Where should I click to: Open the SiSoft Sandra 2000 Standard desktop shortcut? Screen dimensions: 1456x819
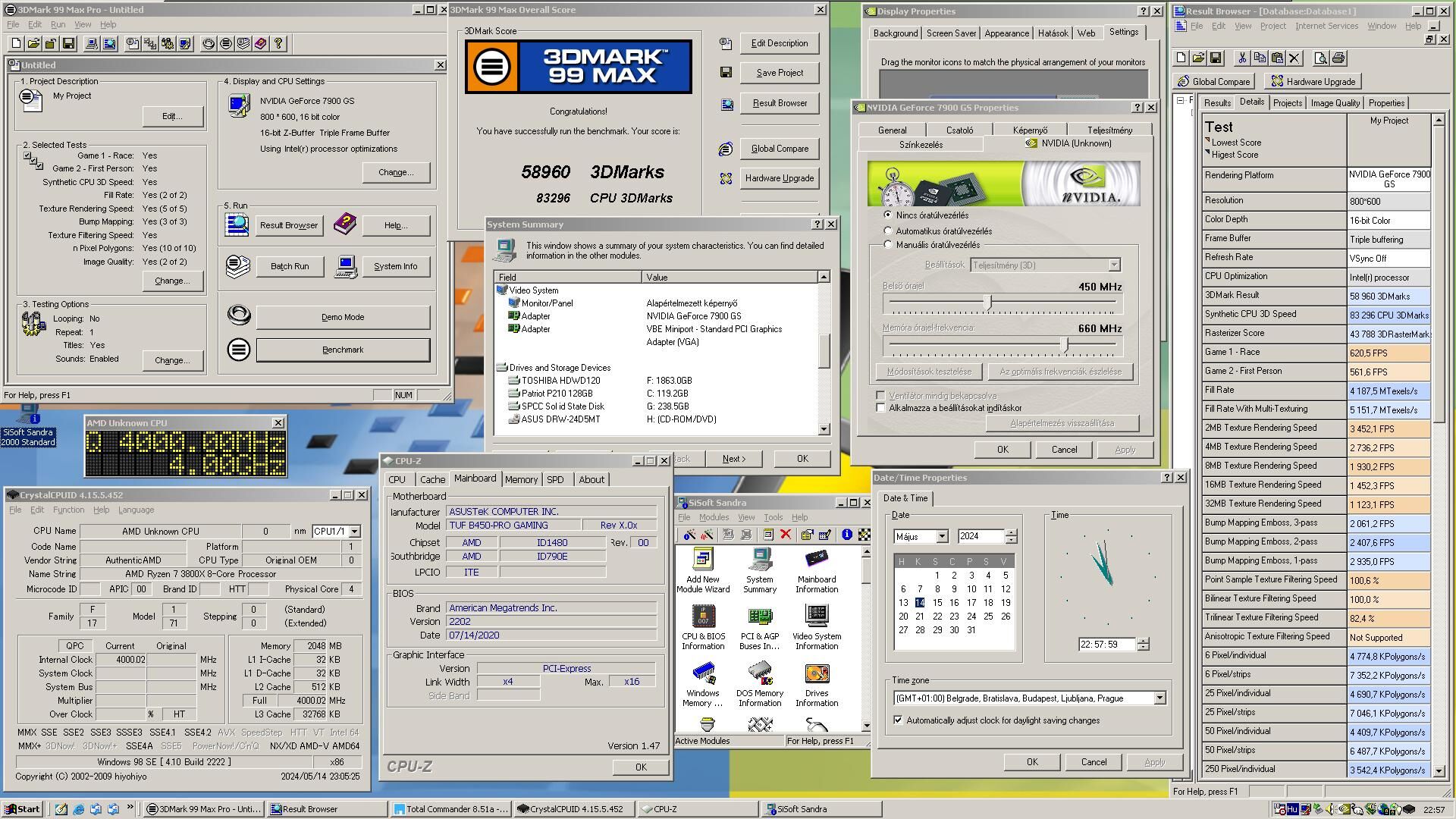coord(28,426)
